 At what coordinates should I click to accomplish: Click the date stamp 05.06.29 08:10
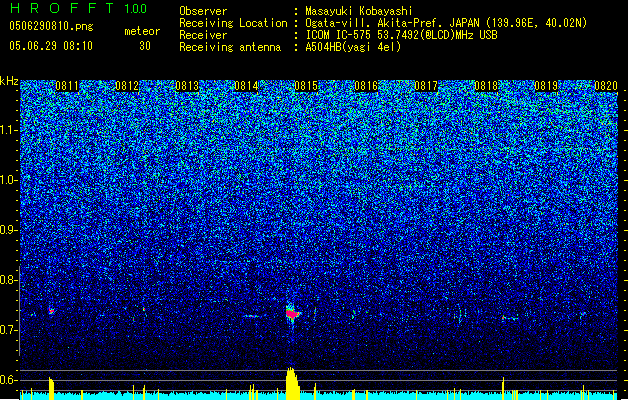pos(51,46)
